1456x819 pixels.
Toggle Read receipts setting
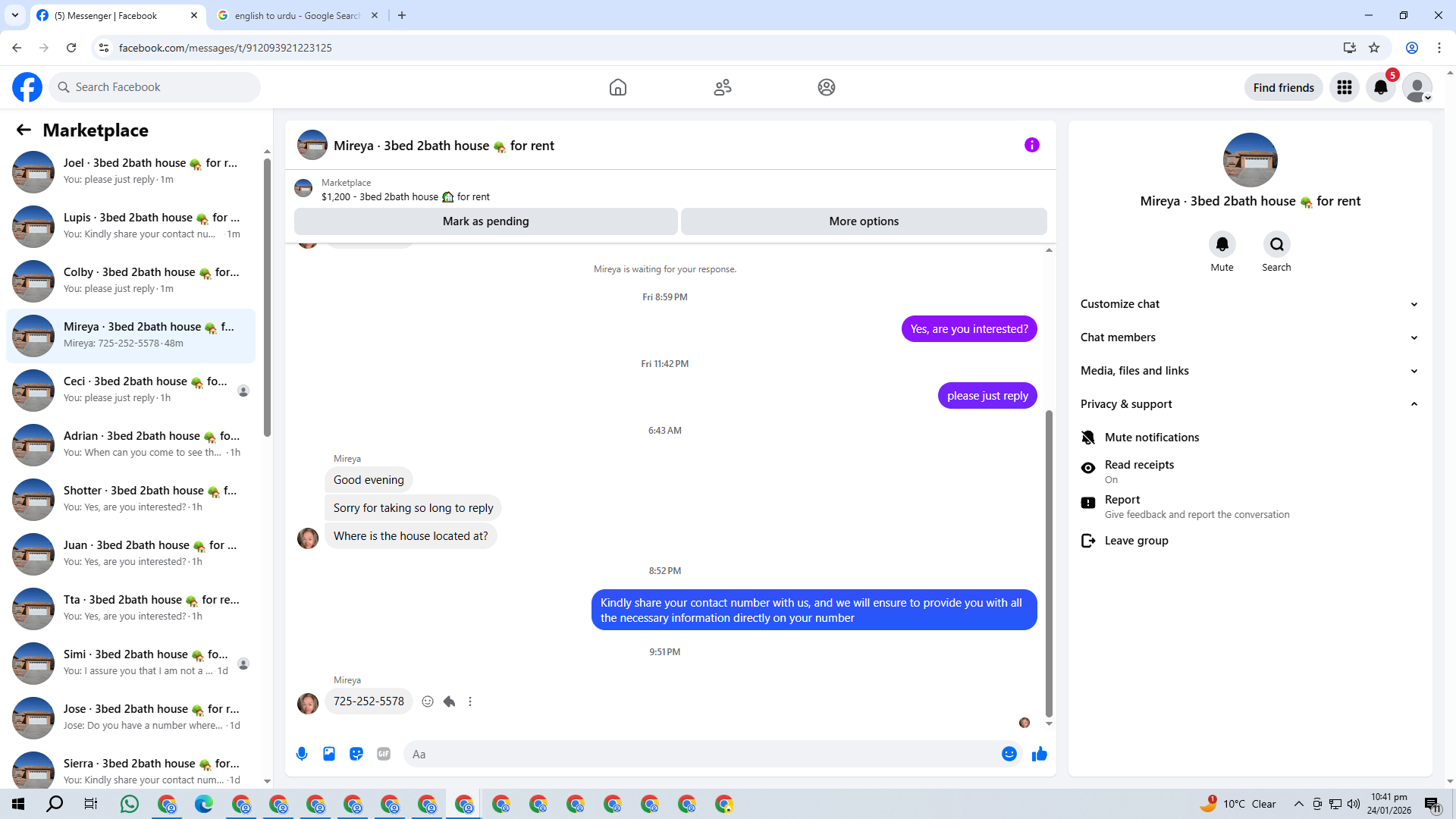[1138, 471]
